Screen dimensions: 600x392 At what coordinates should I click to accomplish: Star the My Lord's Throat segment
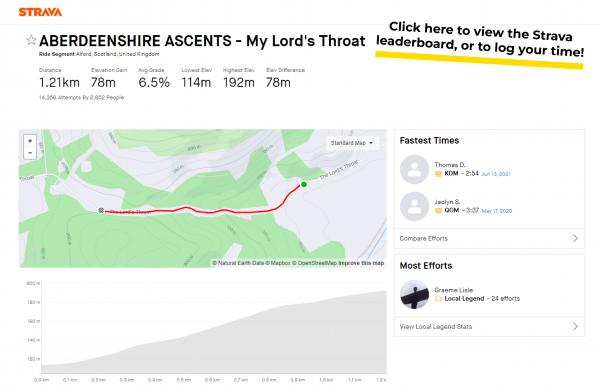tap(31, 40)
